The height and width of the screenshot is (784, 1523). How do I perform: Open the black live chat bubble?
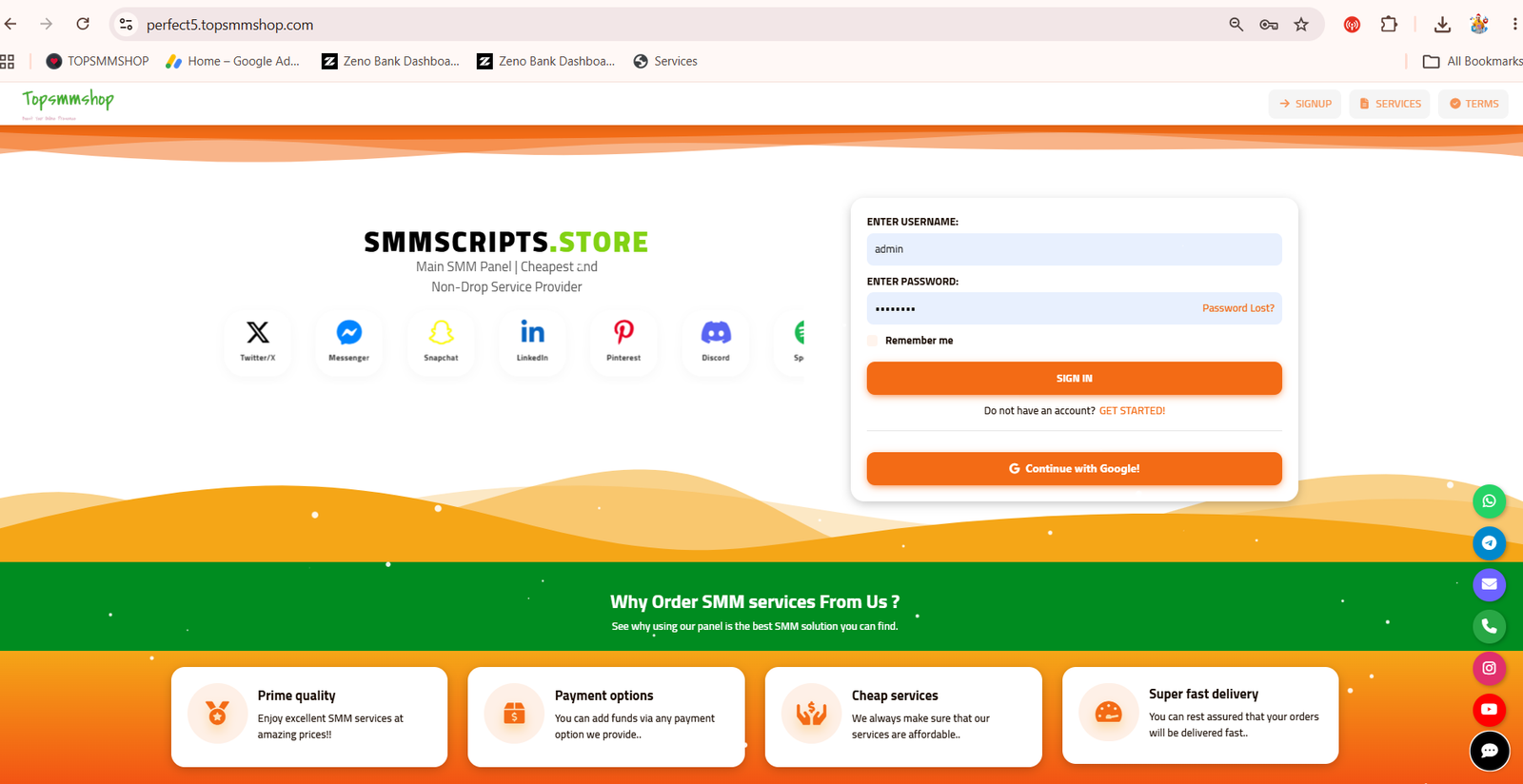[1490, 751]
